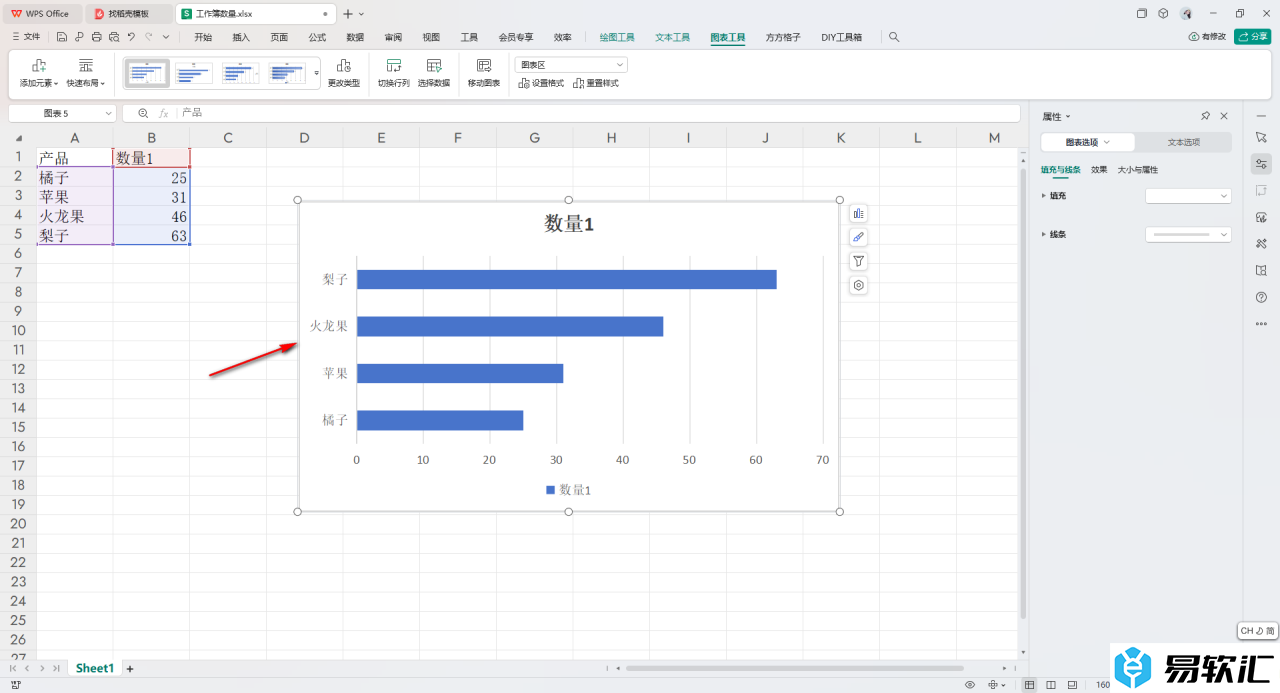Select the first chart style thumbnail
1280x693 pixels.
coord(147,73)
